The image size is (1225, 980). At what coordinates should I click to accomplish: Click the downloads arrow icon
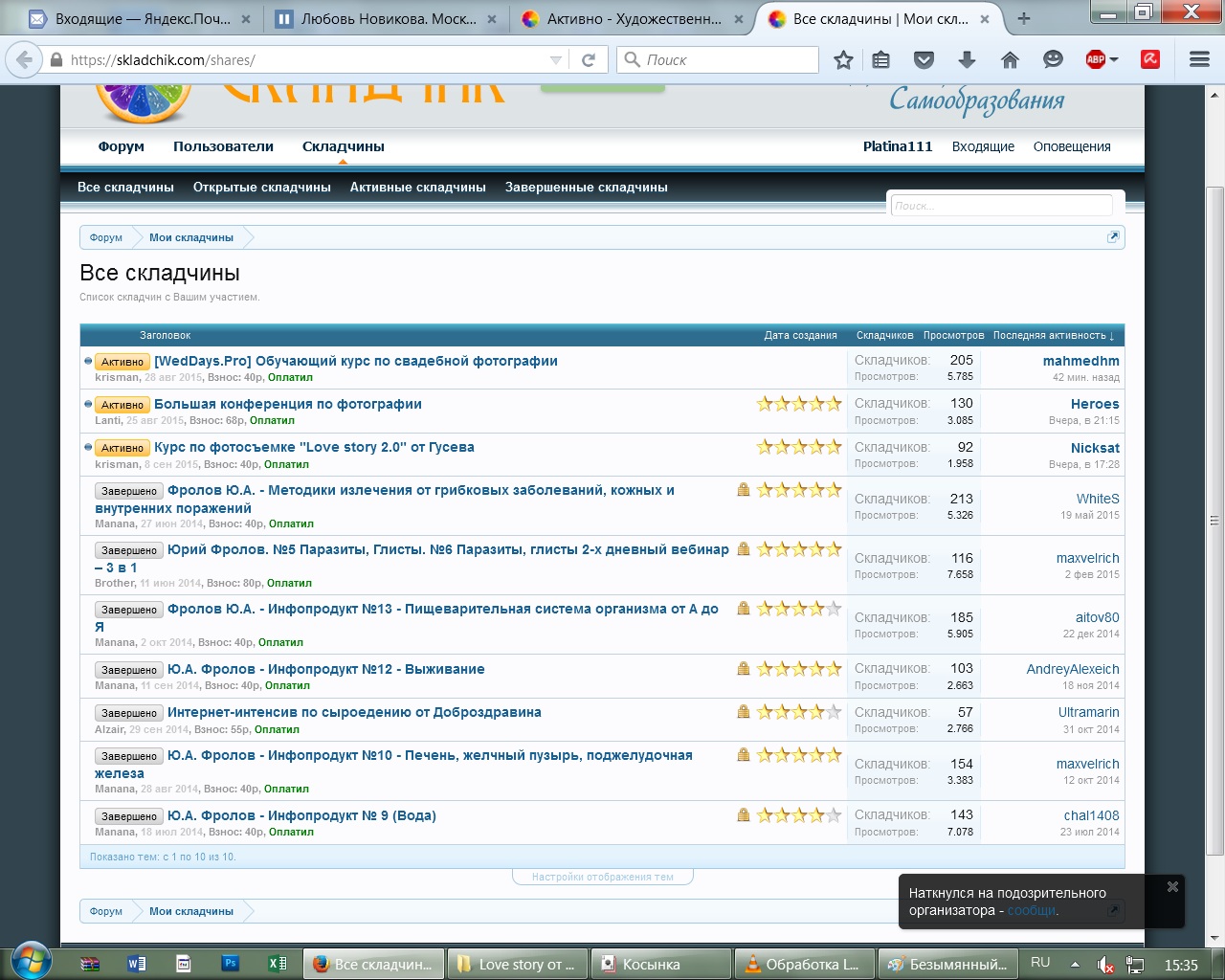pos(967,60)
